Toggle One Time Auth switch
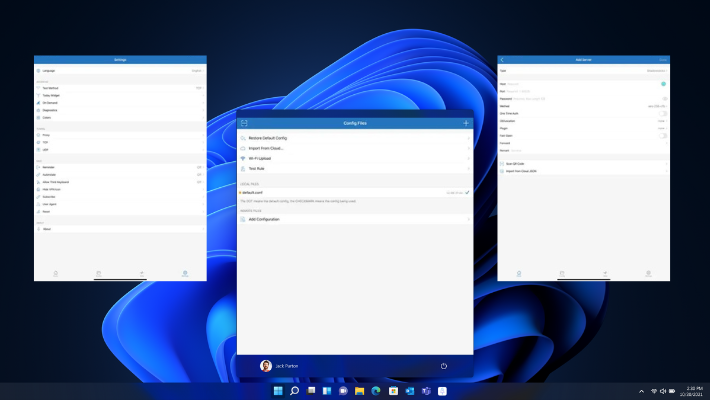This screenshot has height=400, width=710. [663, 114]
